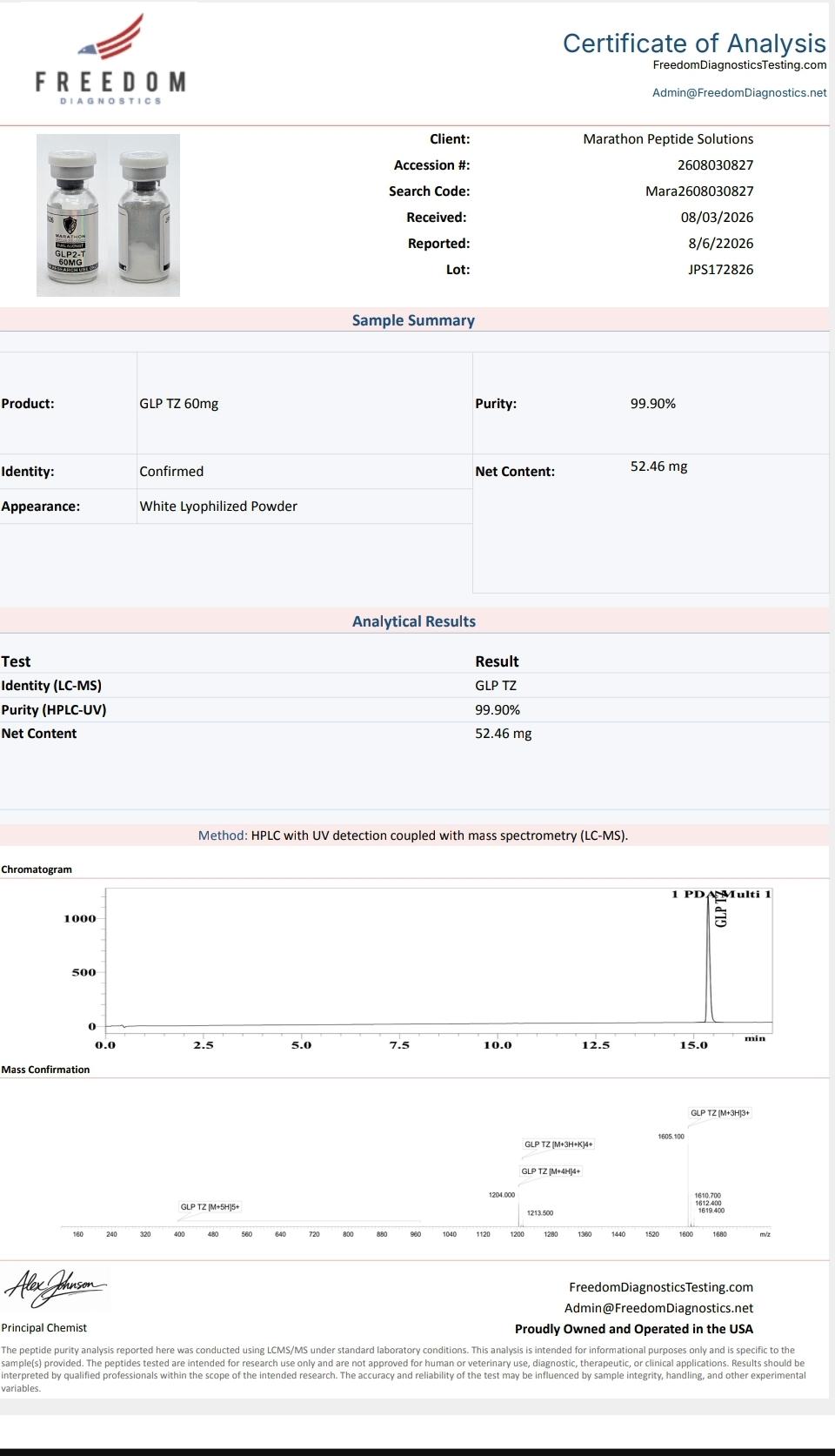Select product value GLP TZ 60mg
The width and height of the screenshot is (835, 1456).
coord(179,404)
